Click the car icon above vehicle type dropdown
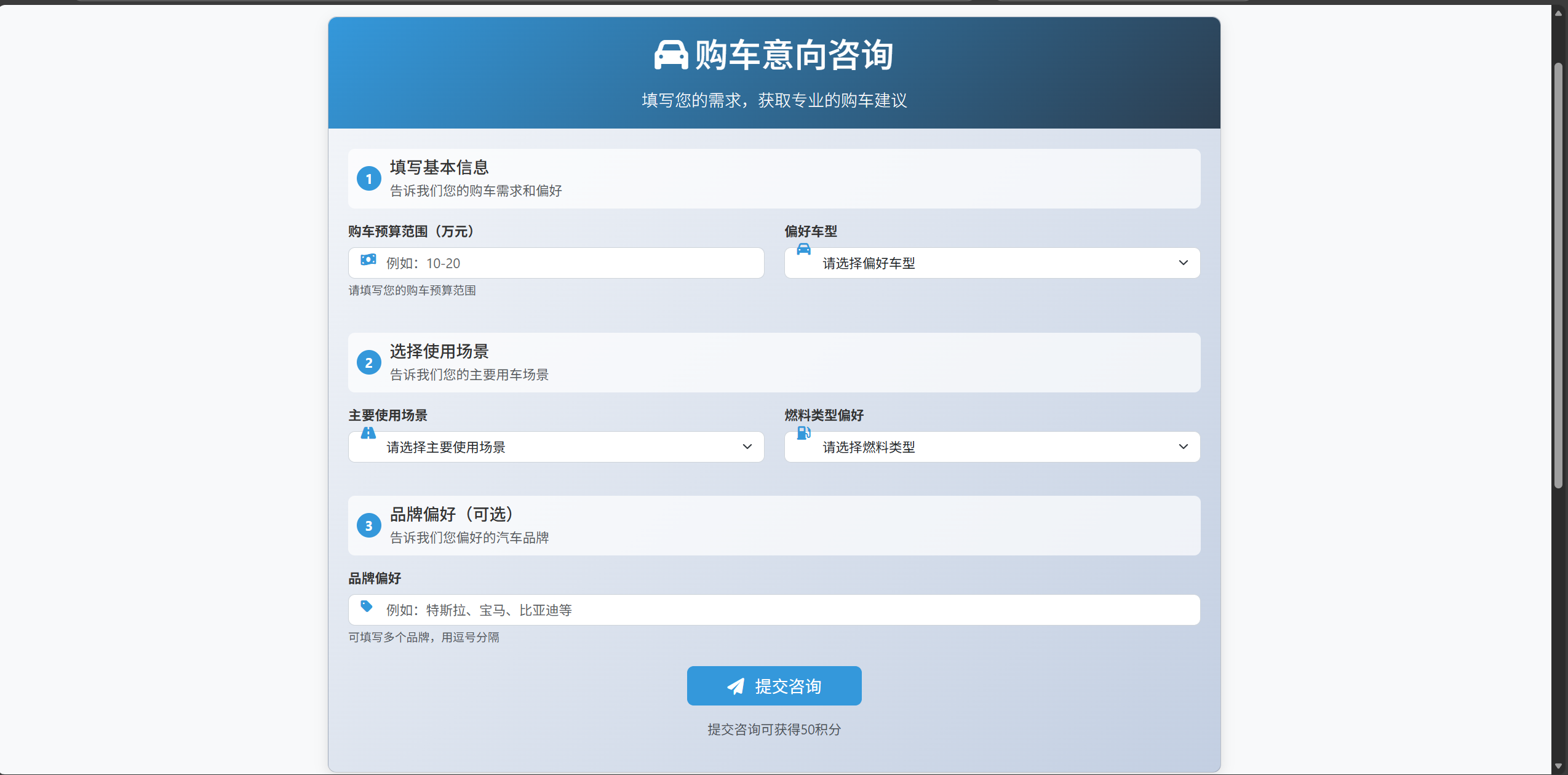 coord(803,249)
